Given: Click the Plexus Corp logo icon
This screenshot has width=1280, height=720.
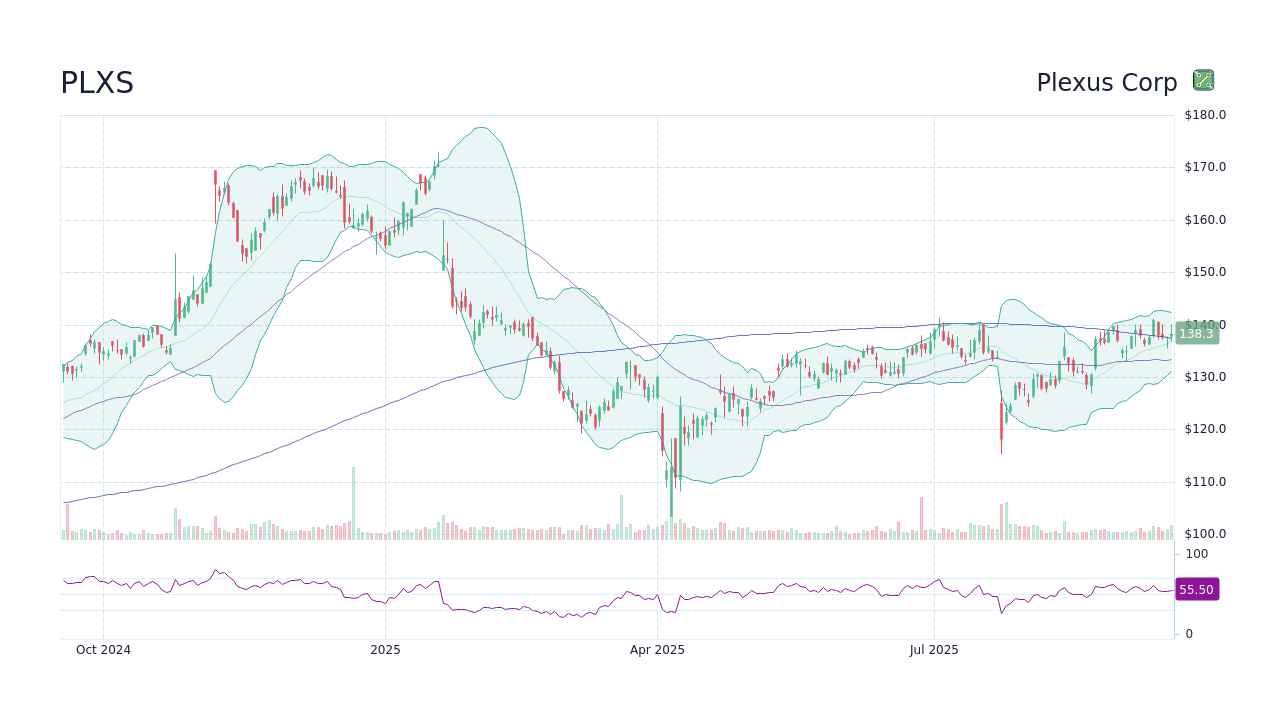Looking at the screenshot, I should 1203,81.
